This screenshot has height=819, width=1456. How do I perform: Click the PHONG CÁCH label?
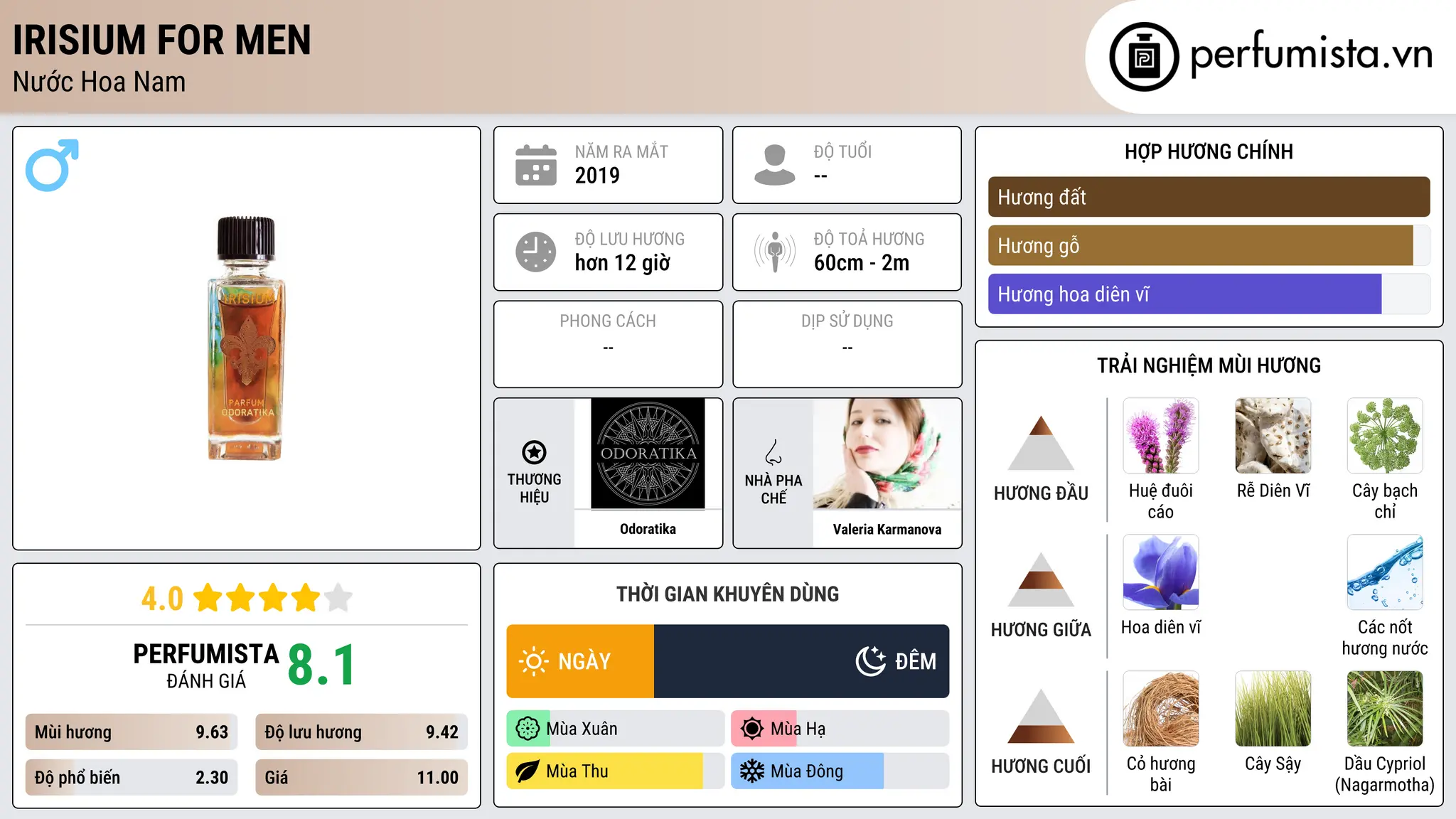coord(608,321)
